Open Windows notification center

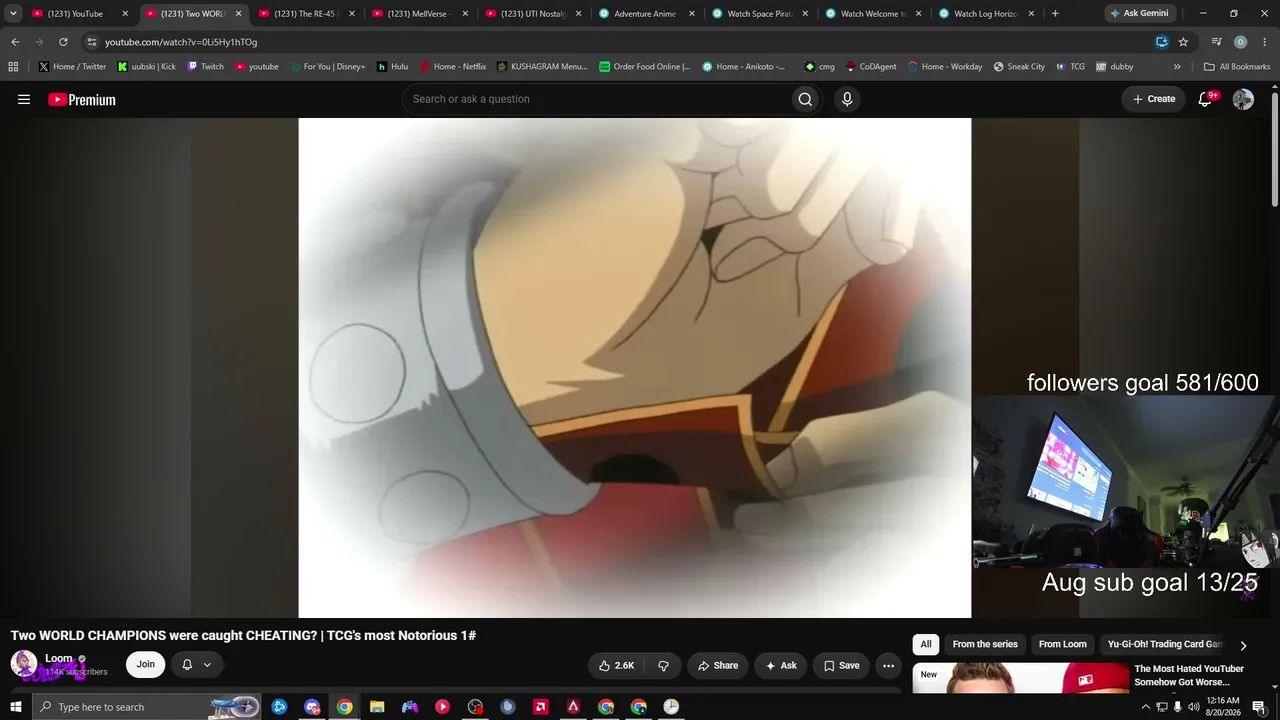[x=1259, y=707]
